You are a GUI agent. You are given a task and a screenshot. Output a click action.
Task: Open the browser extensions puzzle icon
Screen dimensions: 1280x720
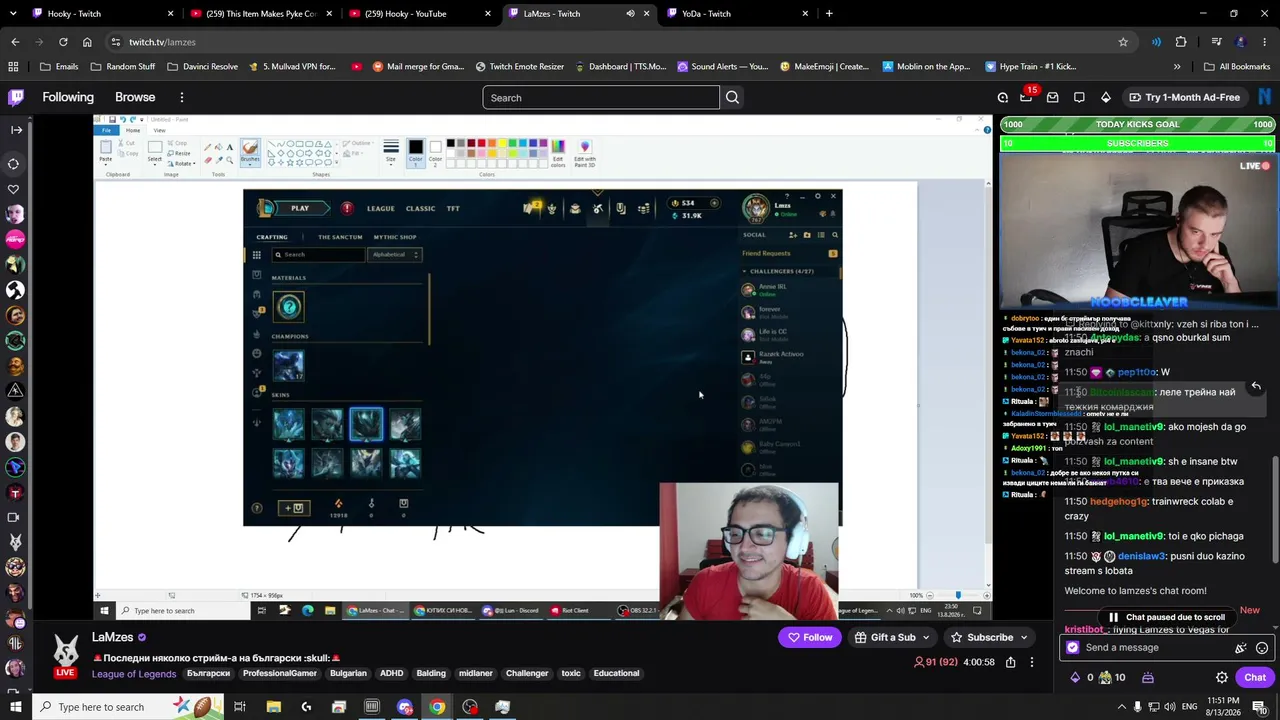tap(1181, 42)
